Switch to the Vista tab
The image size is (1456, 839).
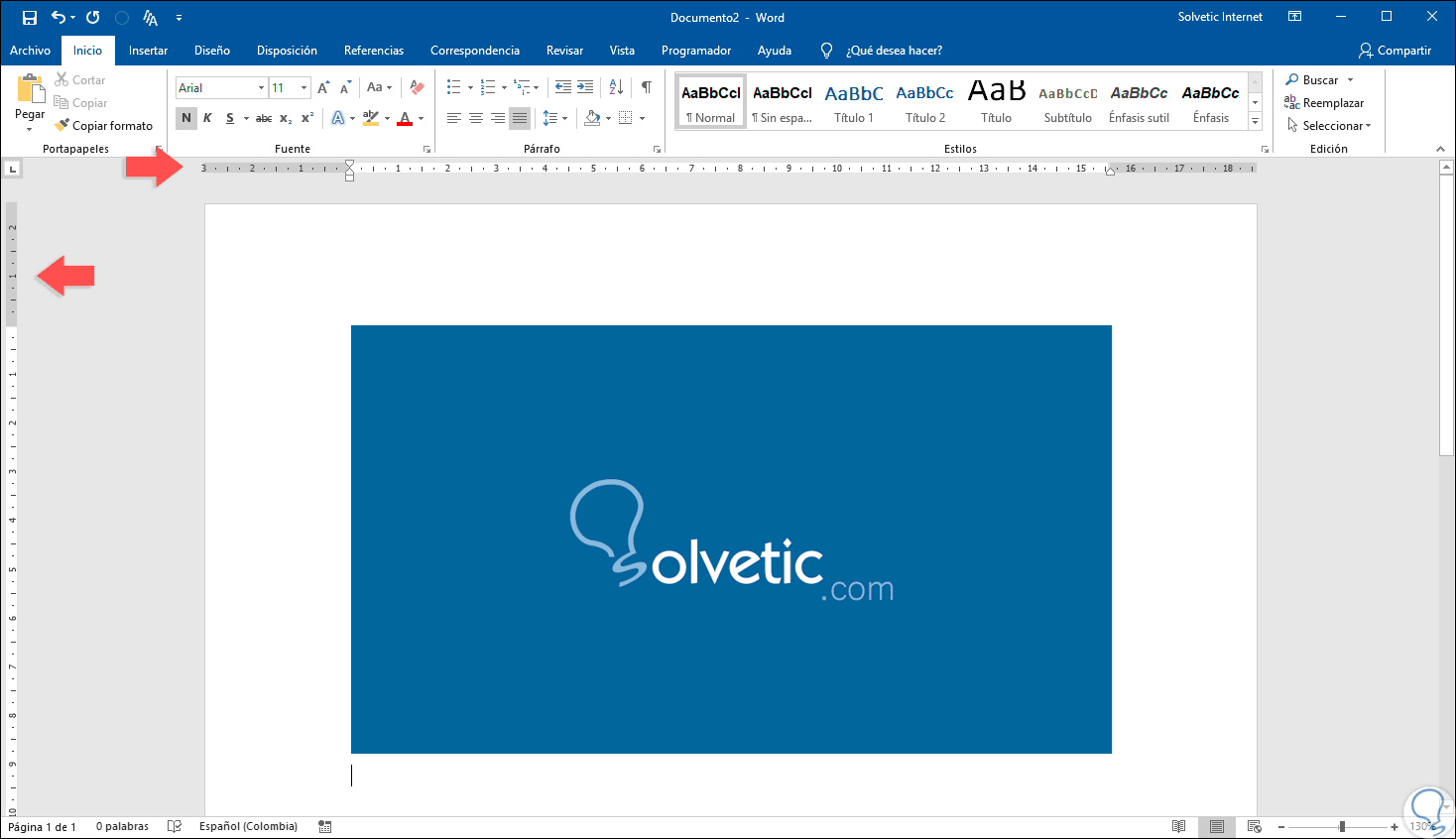click(x=622, y=51)
